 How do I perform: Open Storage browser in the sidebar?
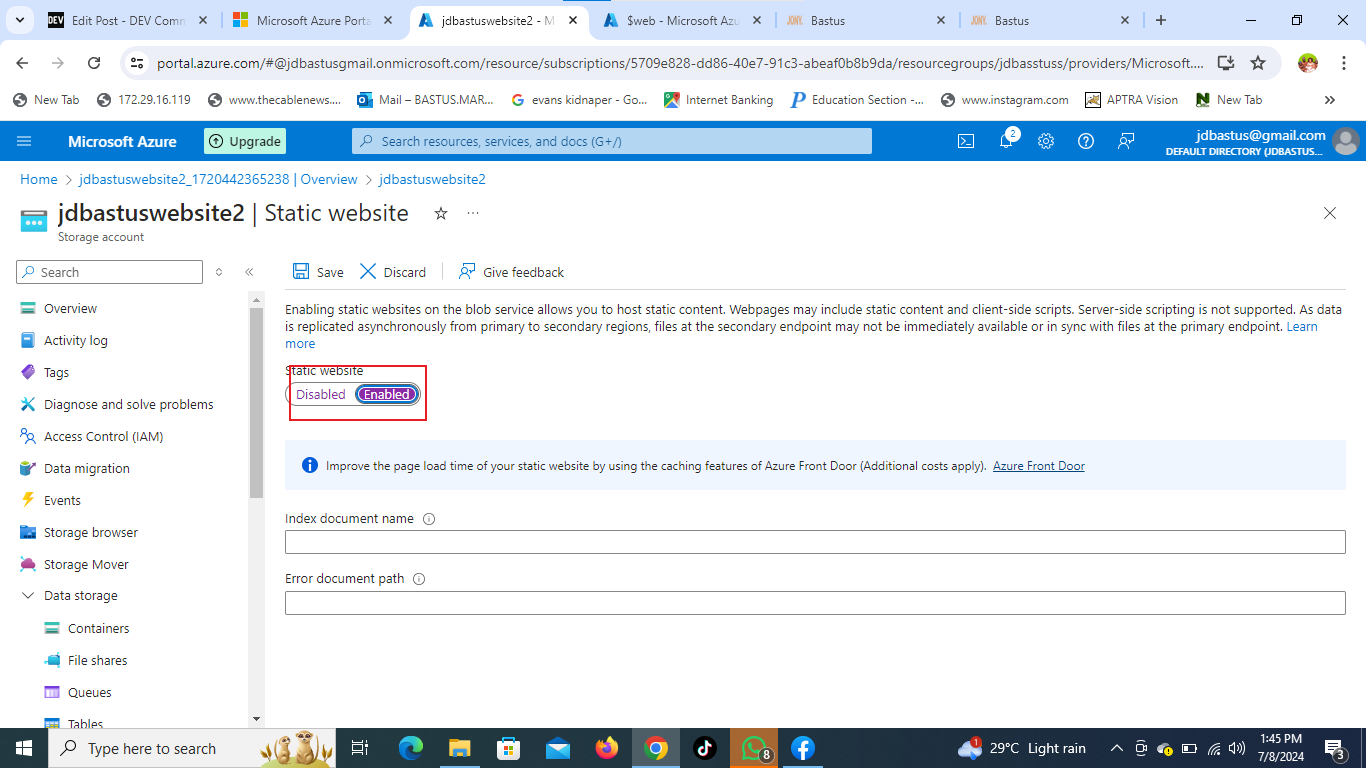point(90,533)
